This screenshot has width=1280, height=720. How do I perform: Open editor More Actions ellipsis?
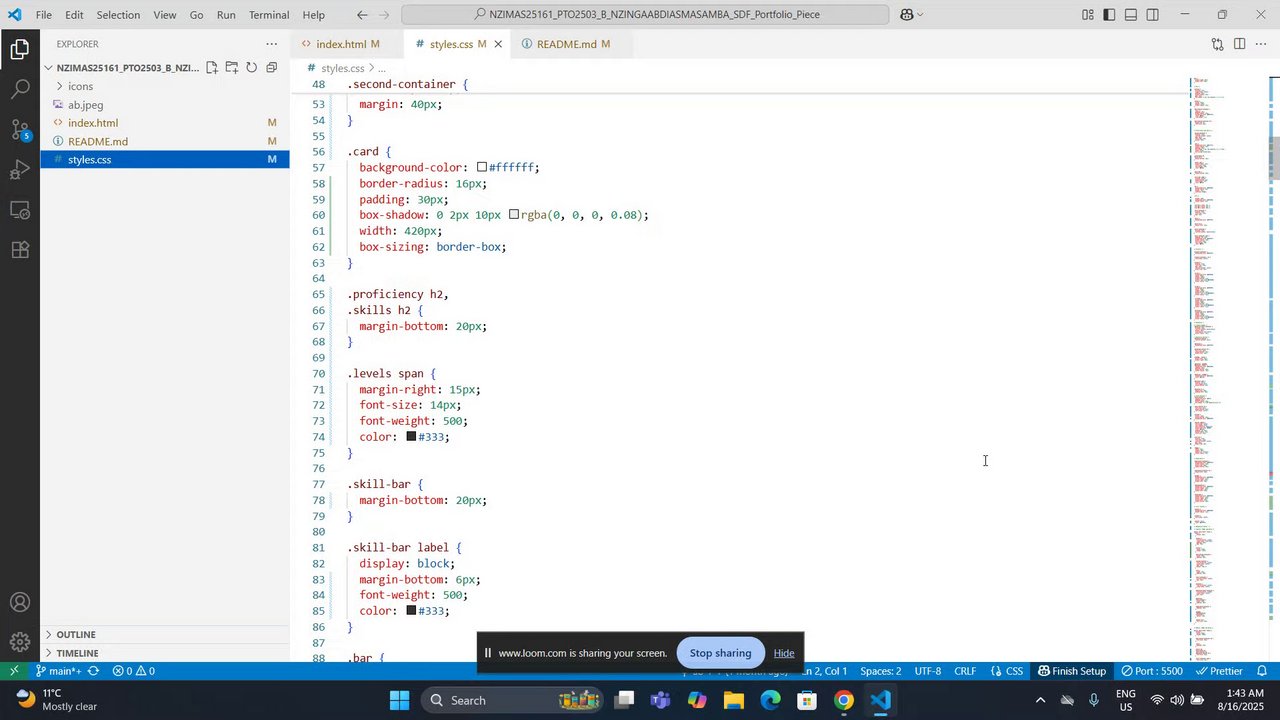coord(1261,44)
